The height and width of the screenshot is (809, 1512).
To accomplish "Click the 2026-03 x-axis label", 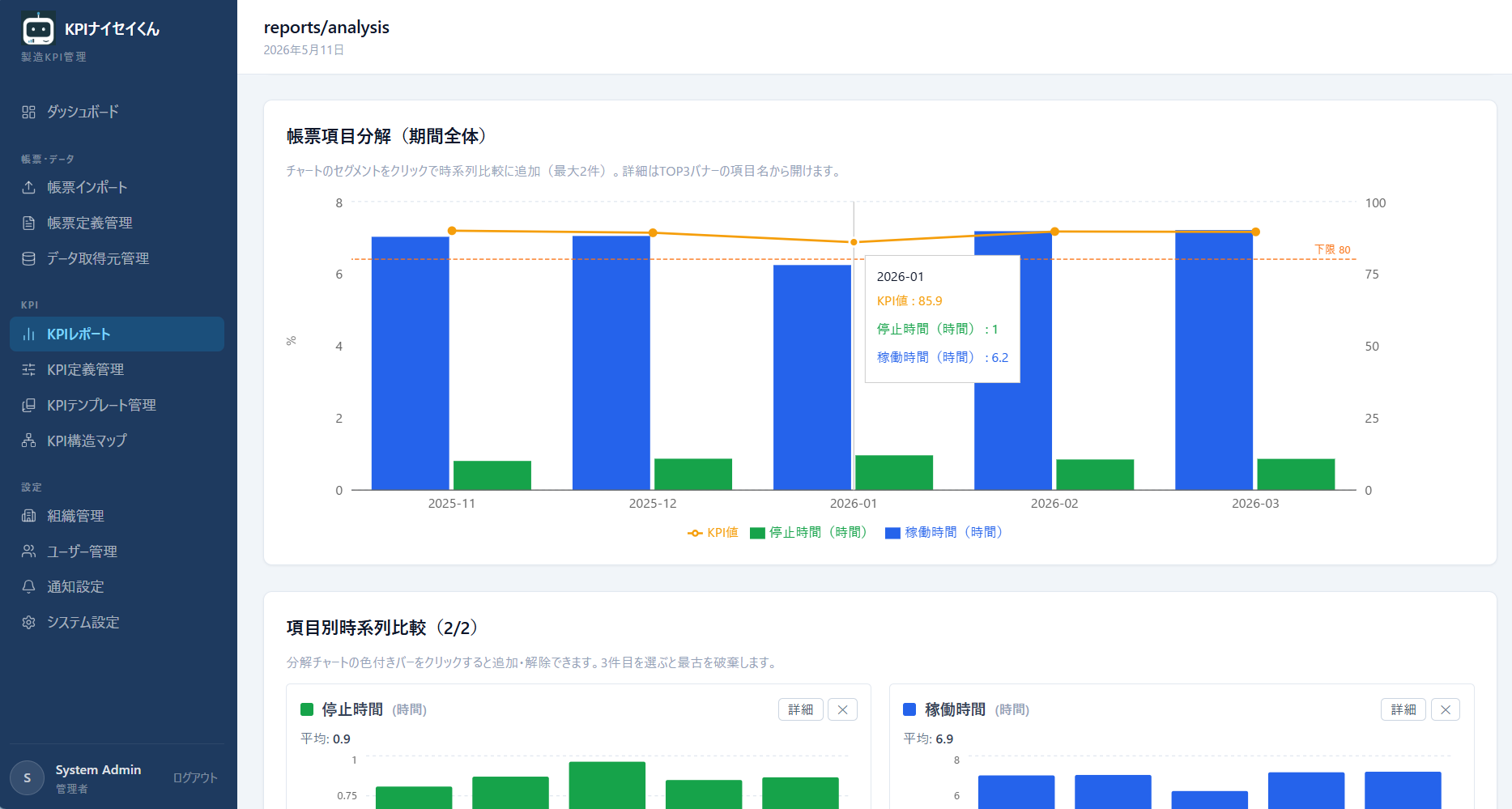I will (1255, 504).
